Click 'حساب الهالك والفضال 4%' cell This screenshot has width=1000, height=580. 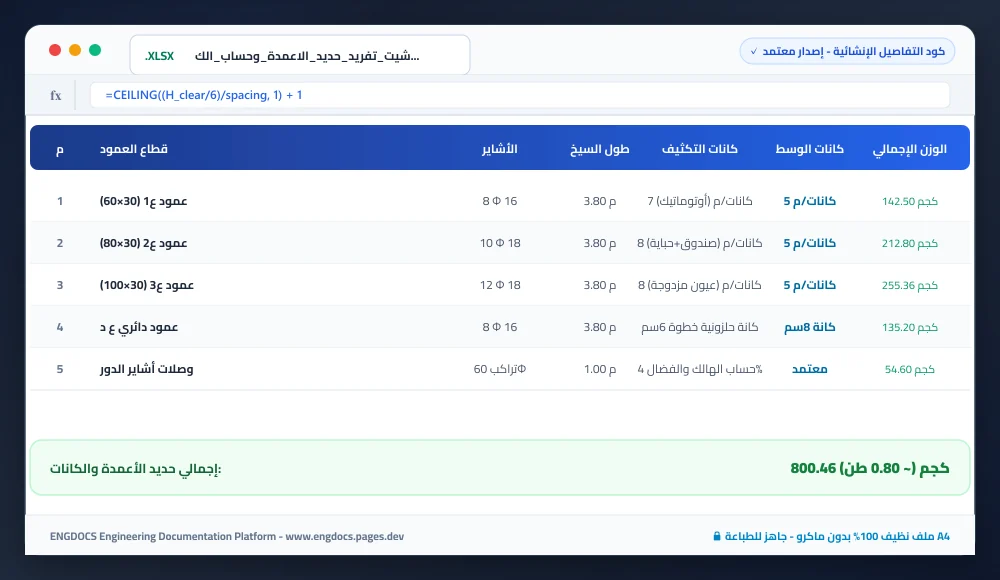[x=700, y=369]
